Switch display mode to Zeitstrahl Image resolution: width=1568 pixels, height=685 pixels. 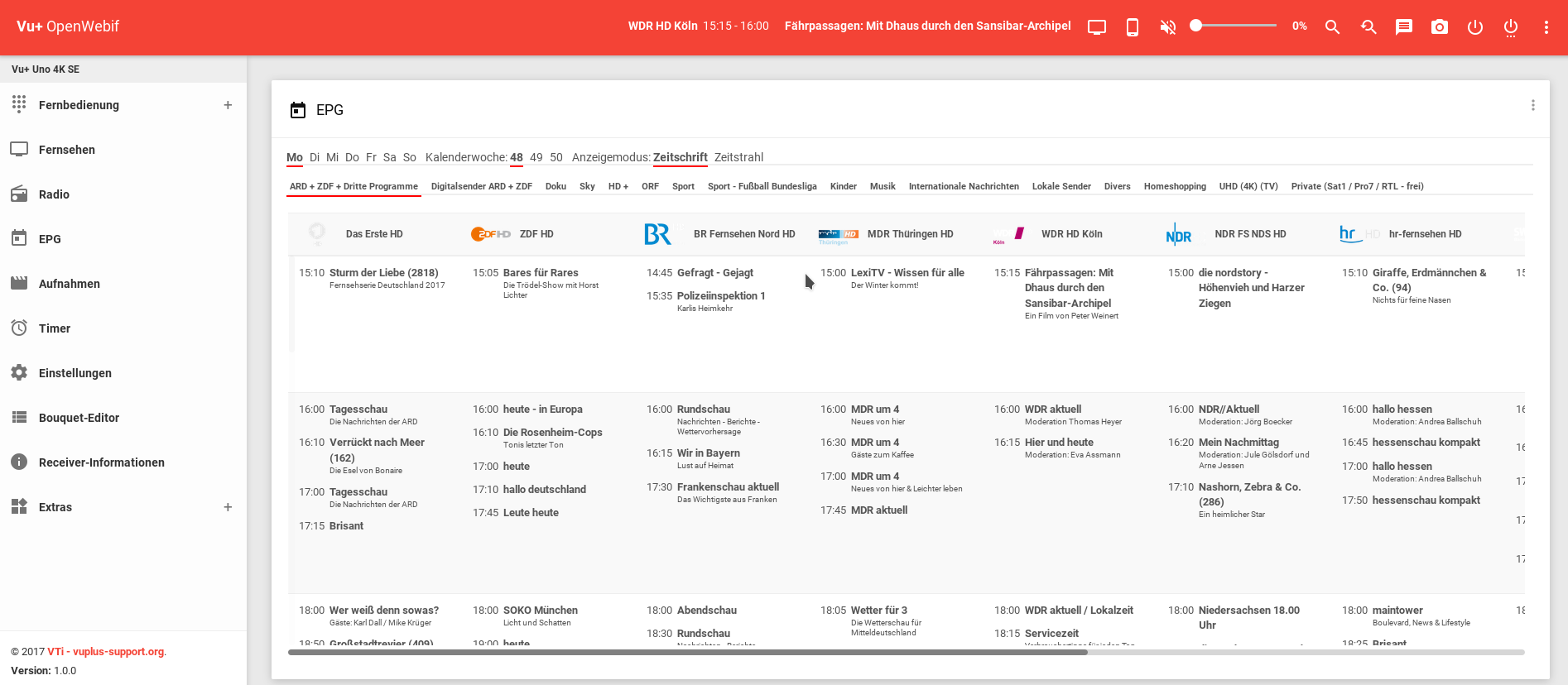pyautogui.click(x=738, y=157)
